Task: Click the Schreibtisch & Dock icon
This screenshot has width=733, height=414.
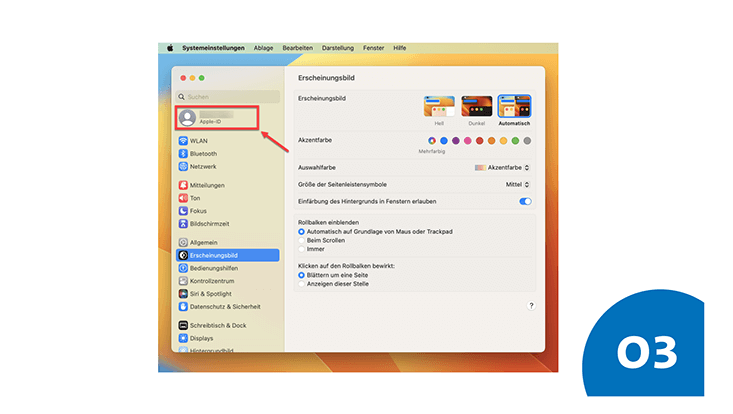Action: point(183,325)
